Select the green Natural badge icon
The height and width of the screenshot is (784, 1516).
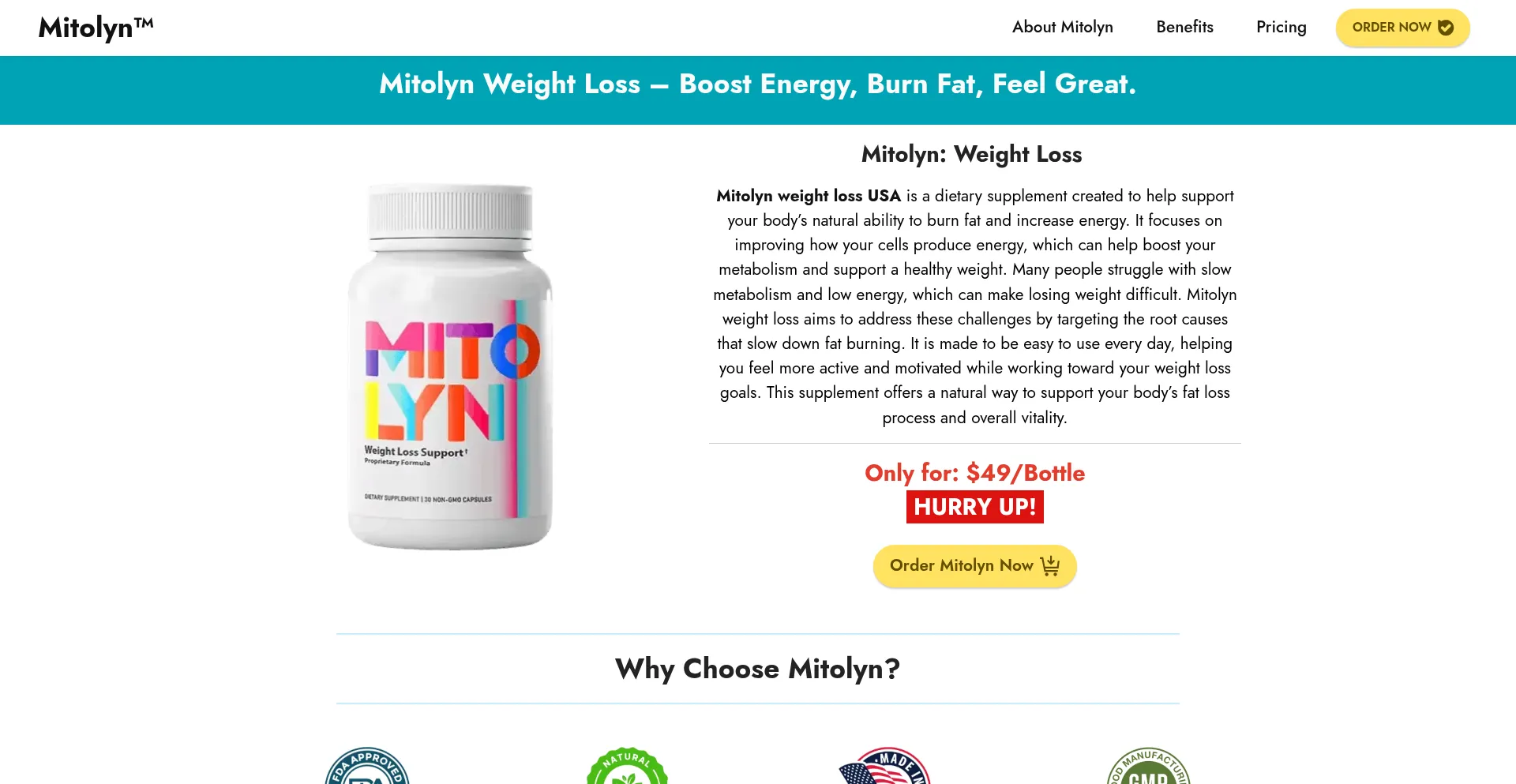(628, 766)
